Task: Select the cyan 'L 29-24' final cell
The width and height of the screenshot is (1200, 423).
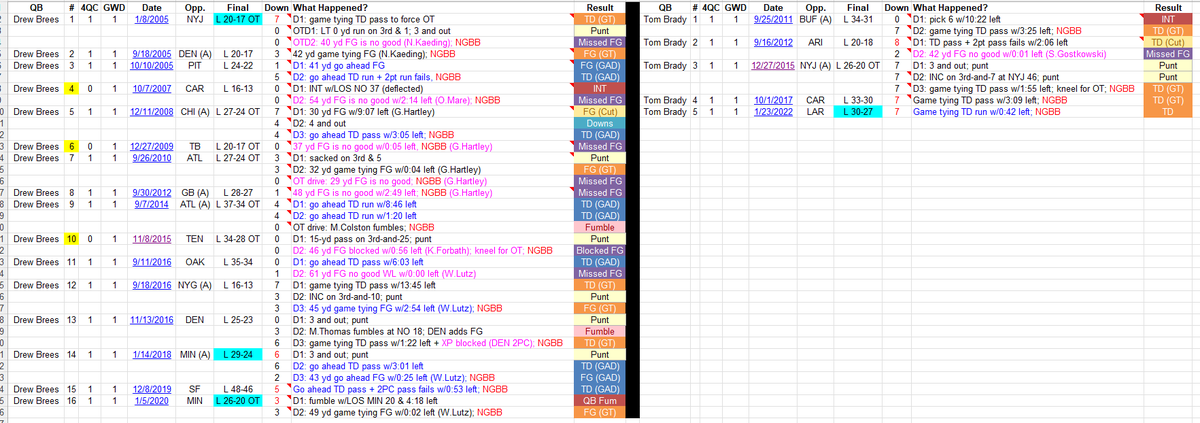Action: 237,355
